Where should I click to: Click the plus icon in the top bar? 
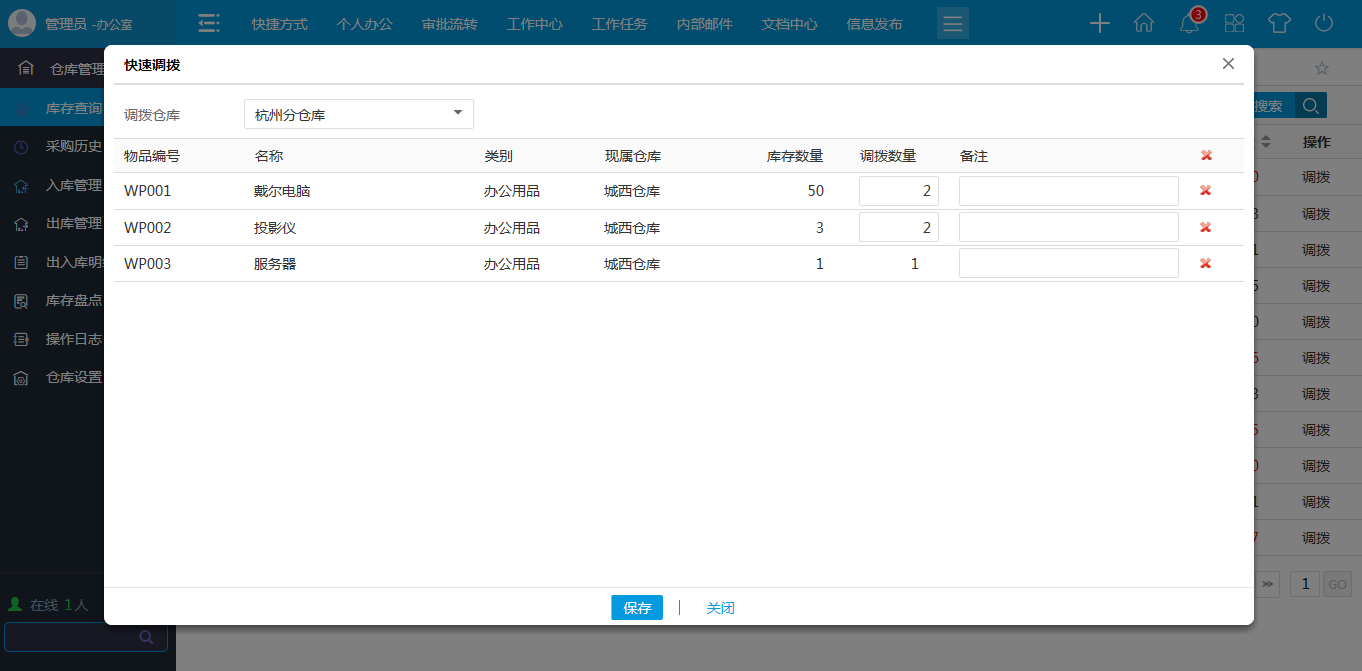coord(1099,22)
